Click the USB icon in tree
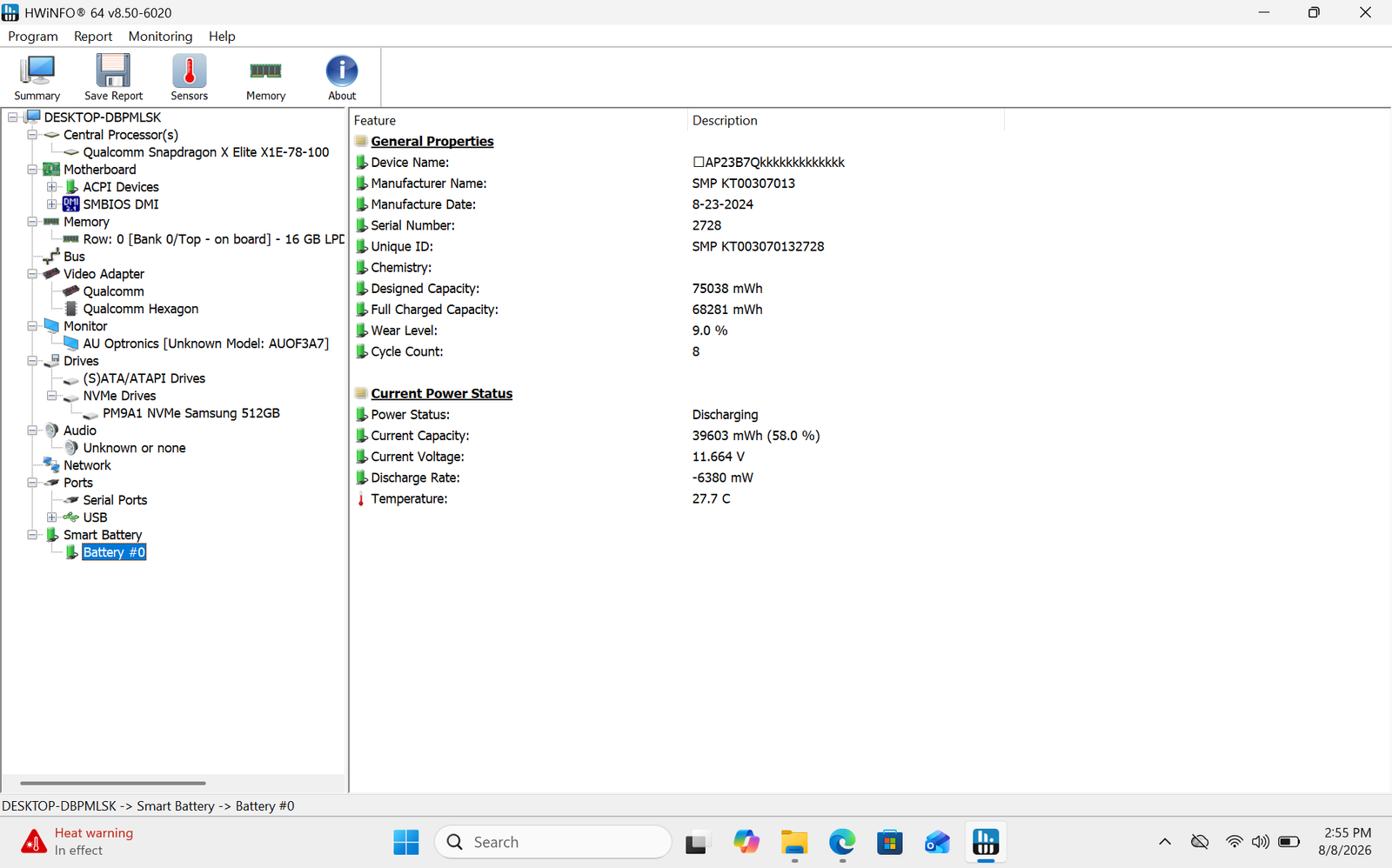 pos(71,517)
